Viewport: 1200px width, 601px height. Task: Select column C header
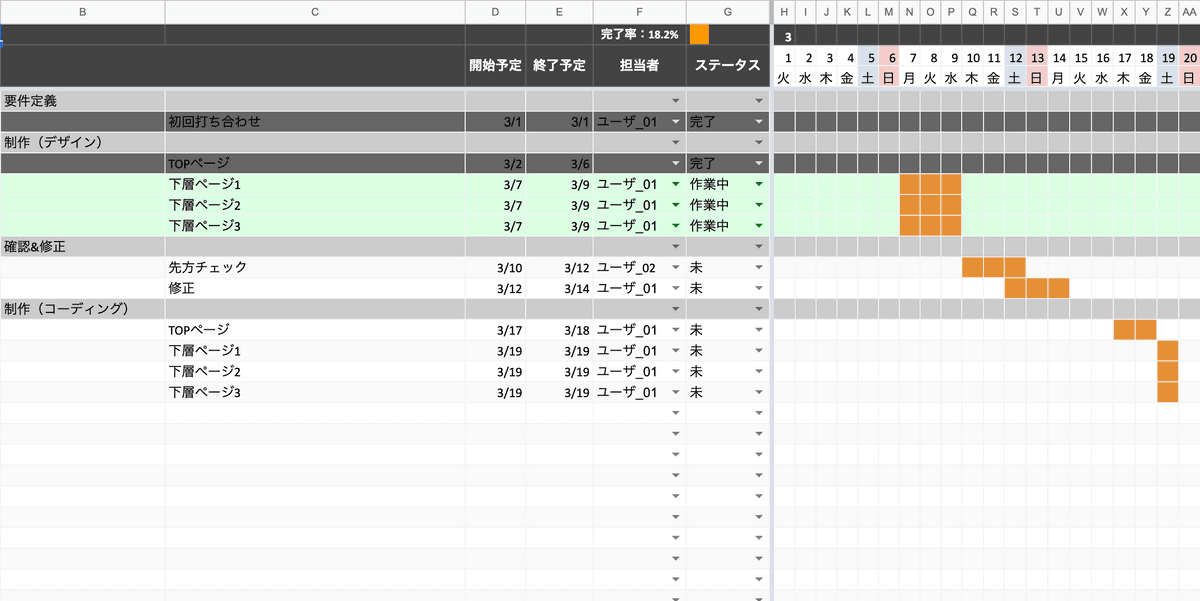tap(315, 11)
